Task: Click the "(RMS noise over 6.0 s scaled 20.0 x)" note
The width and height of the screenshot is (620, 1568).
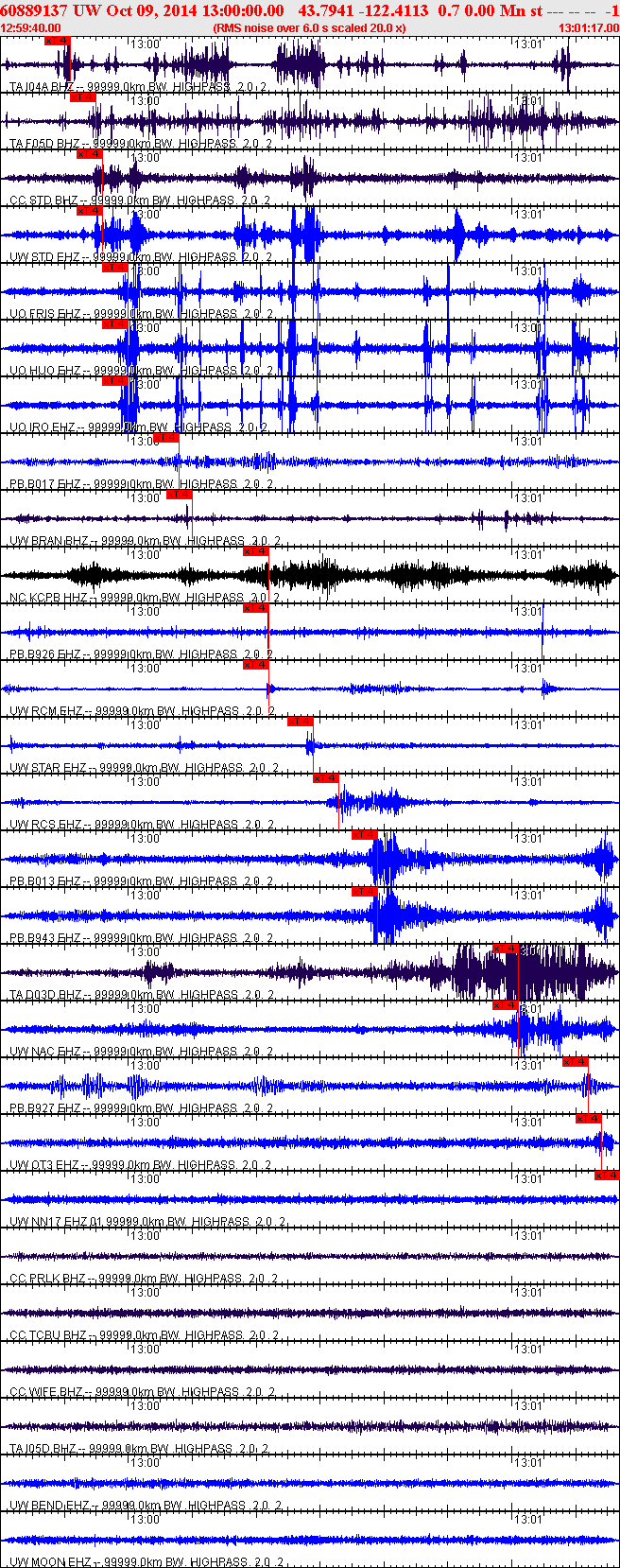Action: pos(309,28)
